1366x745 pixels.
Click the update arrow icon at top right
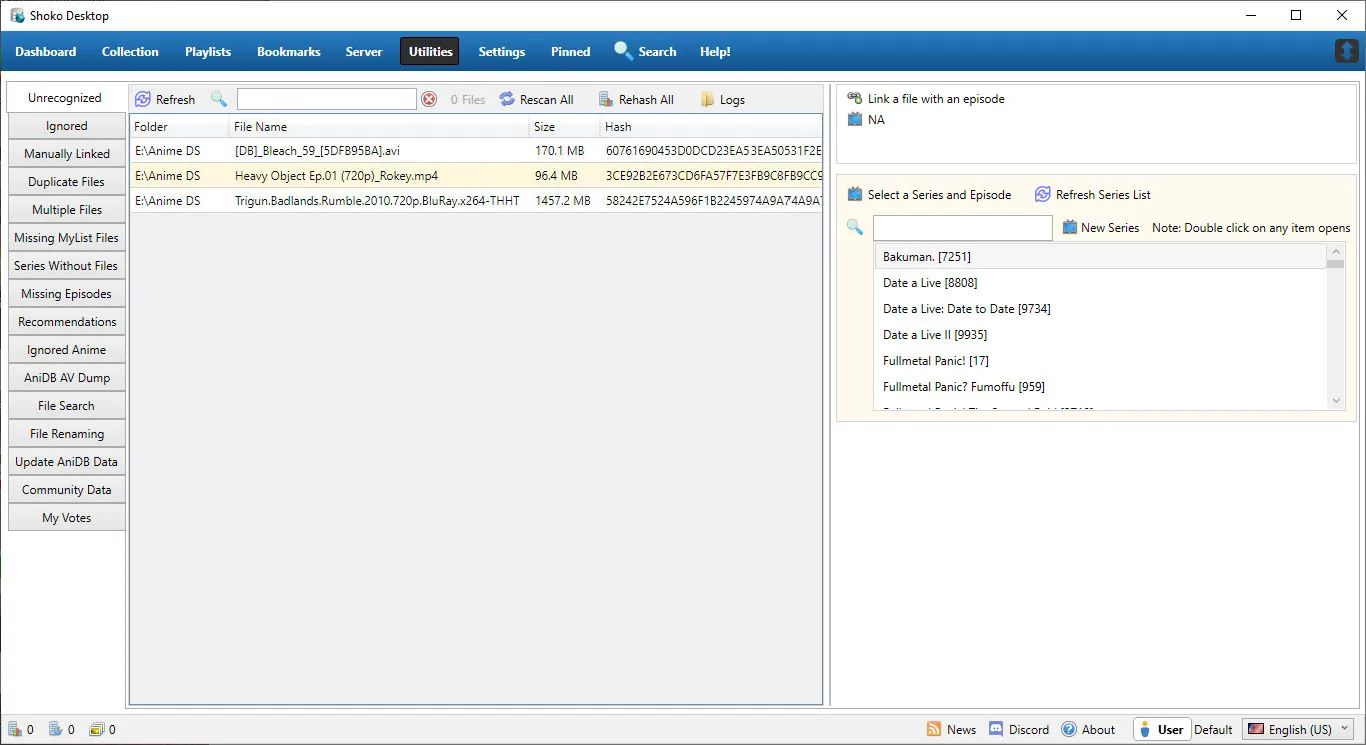point(1347,51)
